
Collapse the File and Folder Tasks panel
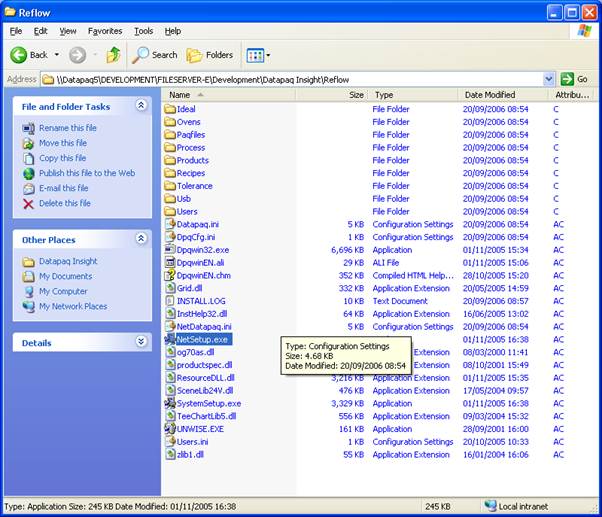[141, 105]
